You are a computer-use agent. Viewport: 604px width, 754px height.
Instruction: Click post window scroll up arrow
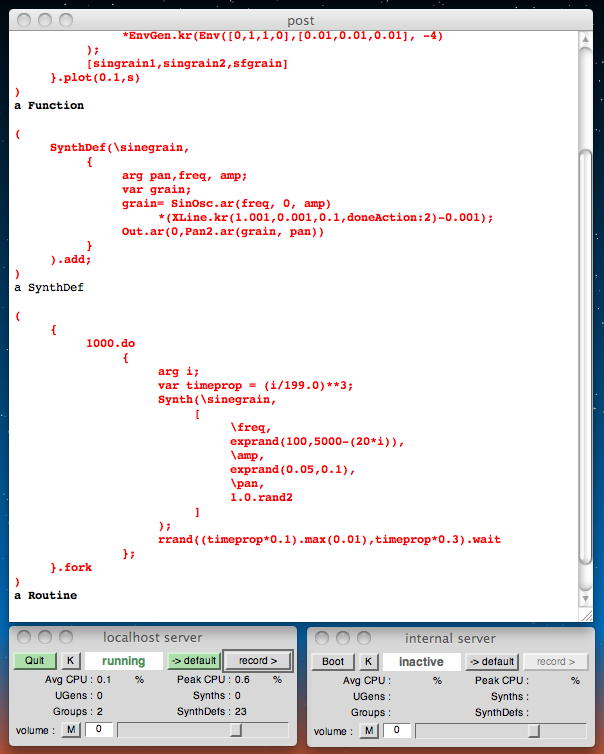585,39
